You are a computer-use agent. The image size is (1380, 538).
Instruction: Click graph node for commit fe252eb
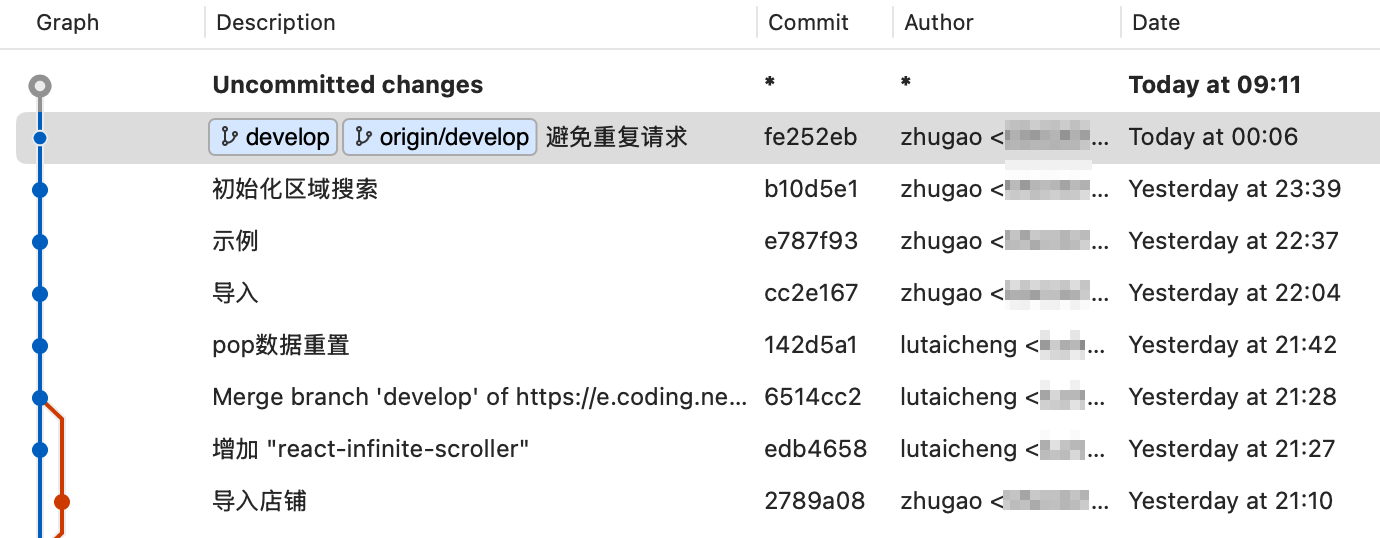point(40,137)
